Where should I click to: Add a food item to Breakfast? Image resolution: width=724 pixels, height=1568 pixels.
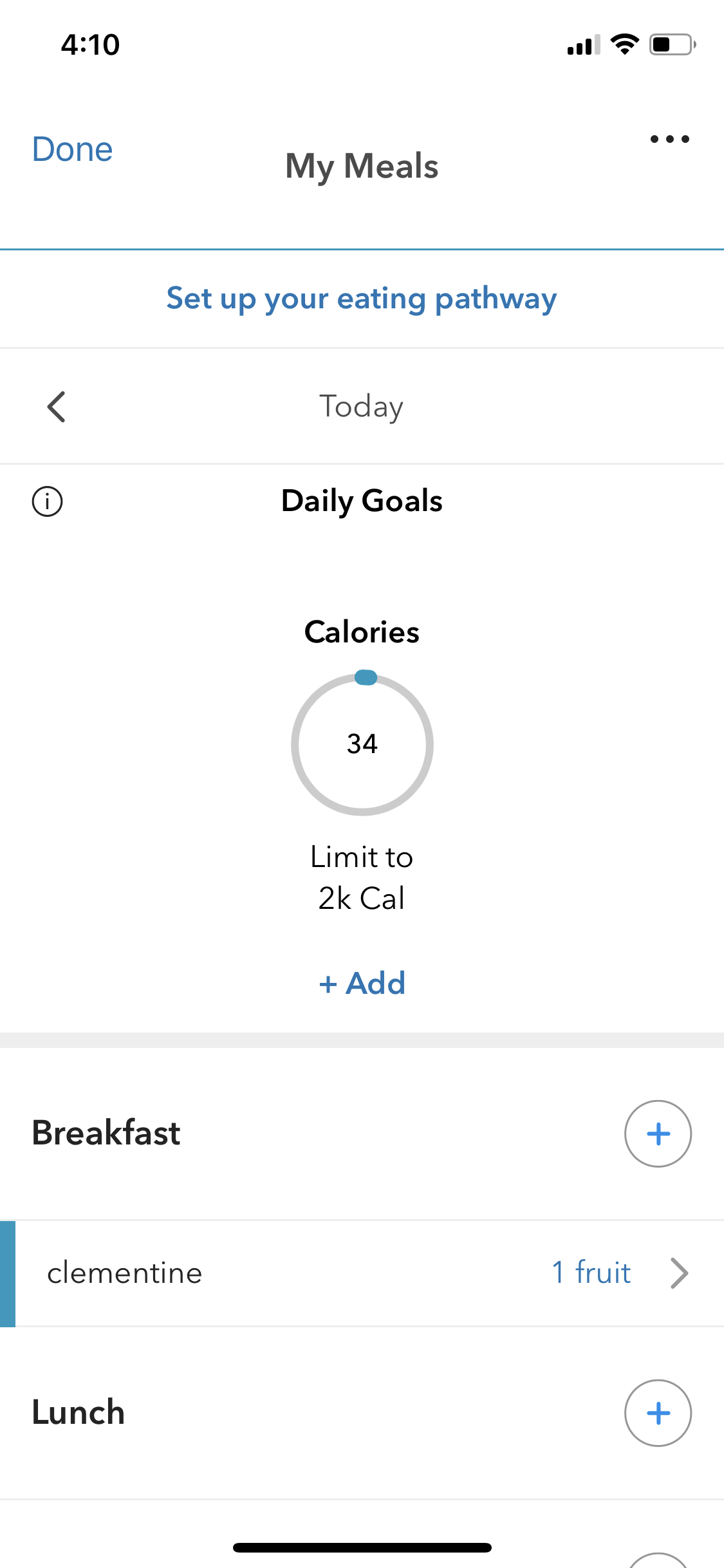pos(658,1134)
